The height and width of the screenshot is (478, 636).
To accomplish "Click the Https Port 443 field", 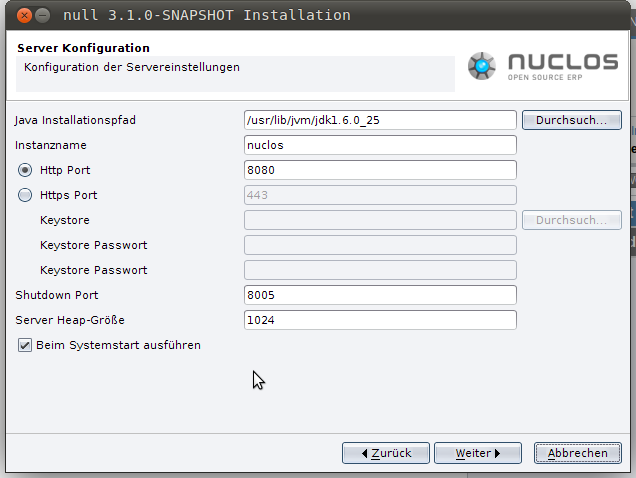I will point(380,195).
